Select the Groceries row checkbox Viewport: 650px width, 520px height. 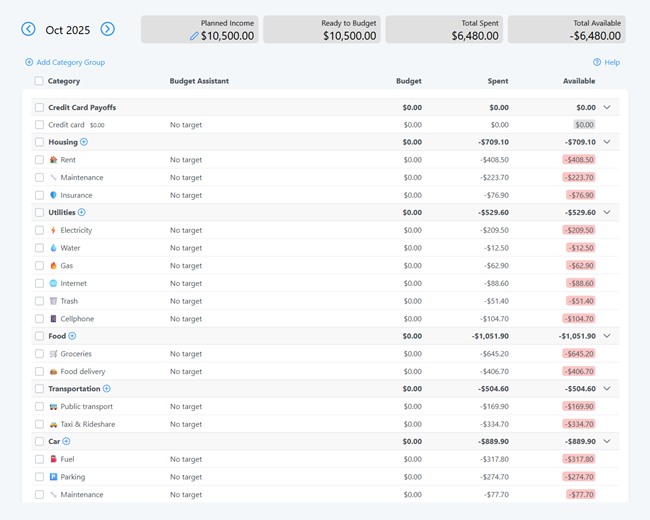(39, 354)
